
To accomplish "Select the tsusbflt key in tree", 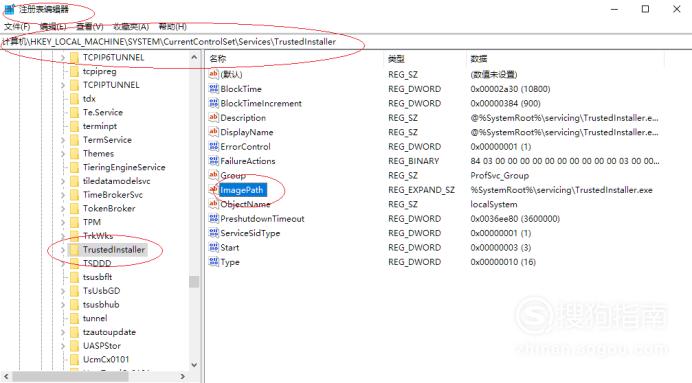I will click(x=98, y=277).
